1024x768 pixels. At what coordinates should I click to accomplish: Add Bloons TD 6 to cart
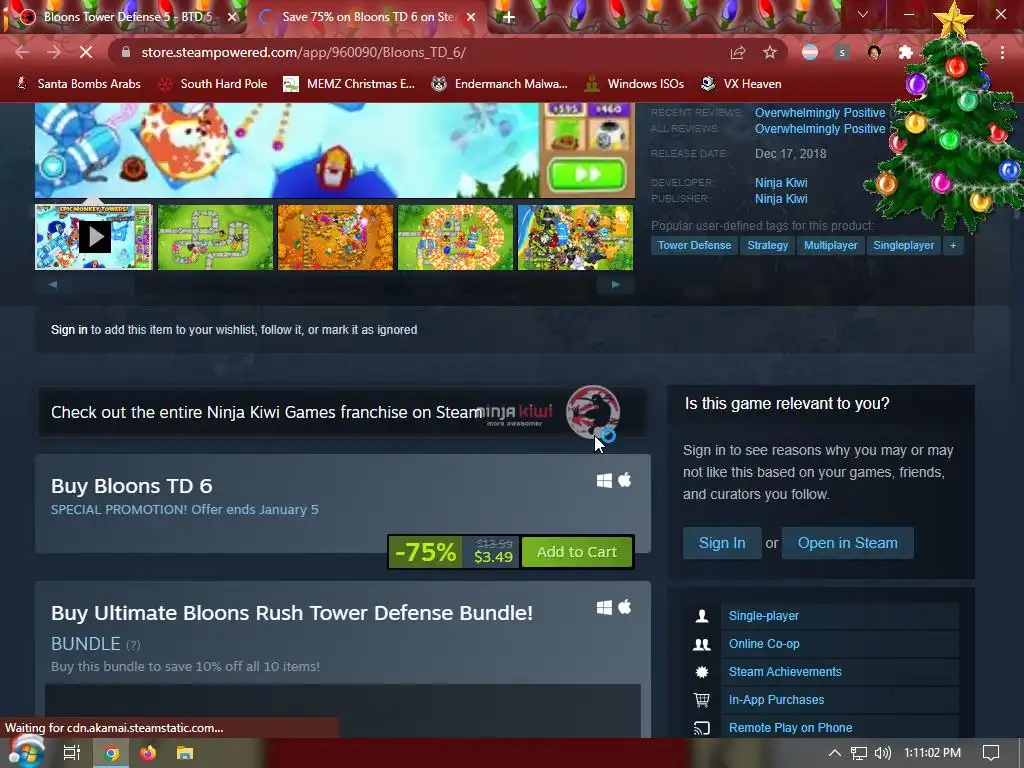coord(577,552)
